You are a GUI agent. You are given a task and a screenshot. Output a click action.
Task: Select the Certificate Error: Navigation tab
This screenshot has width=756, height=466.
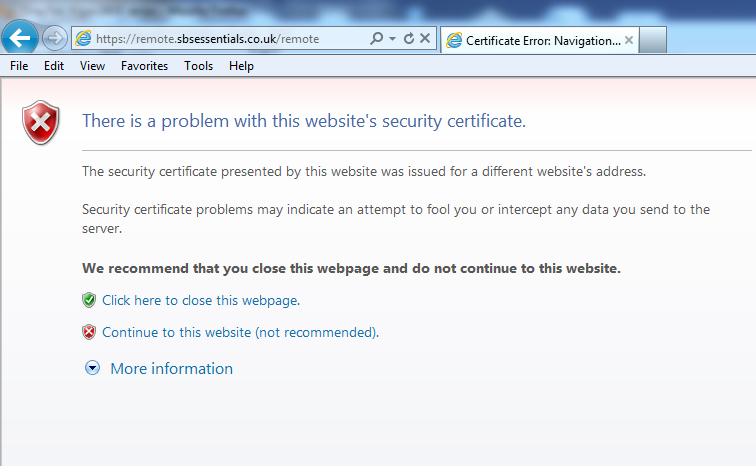(535, 40)
